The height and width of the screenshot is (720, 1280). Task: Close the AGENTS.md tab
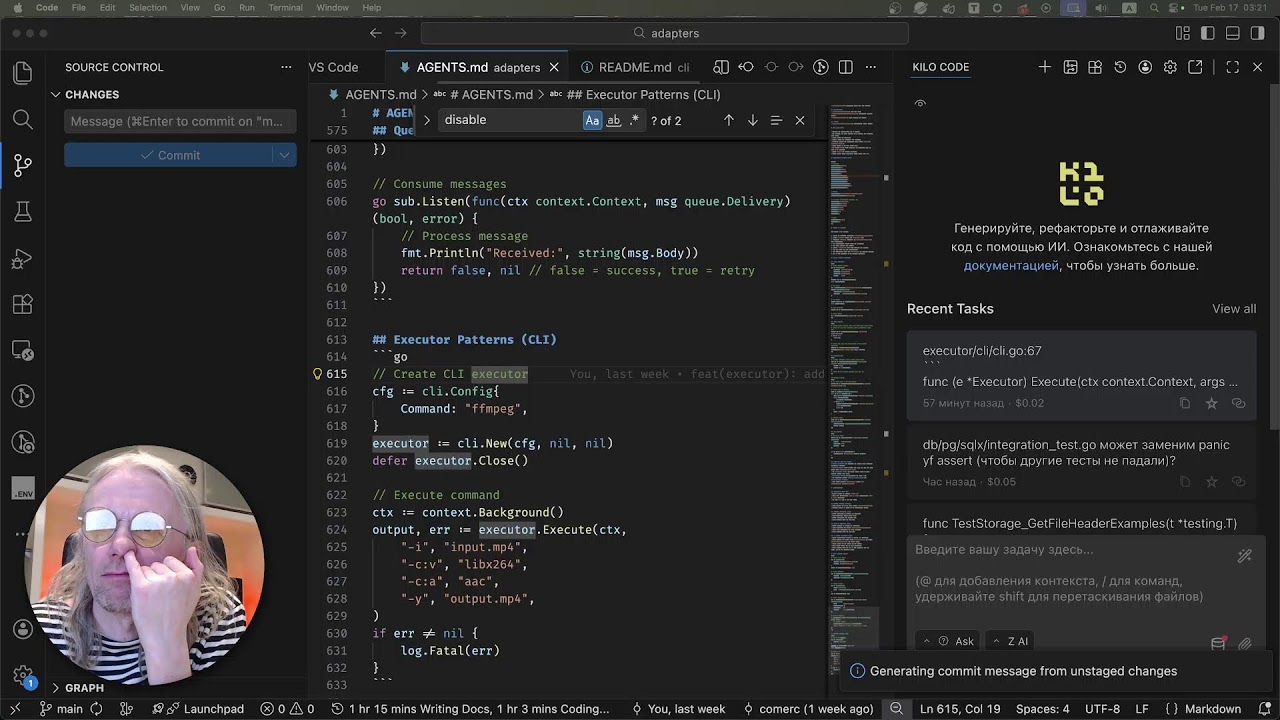click(554, 67)
